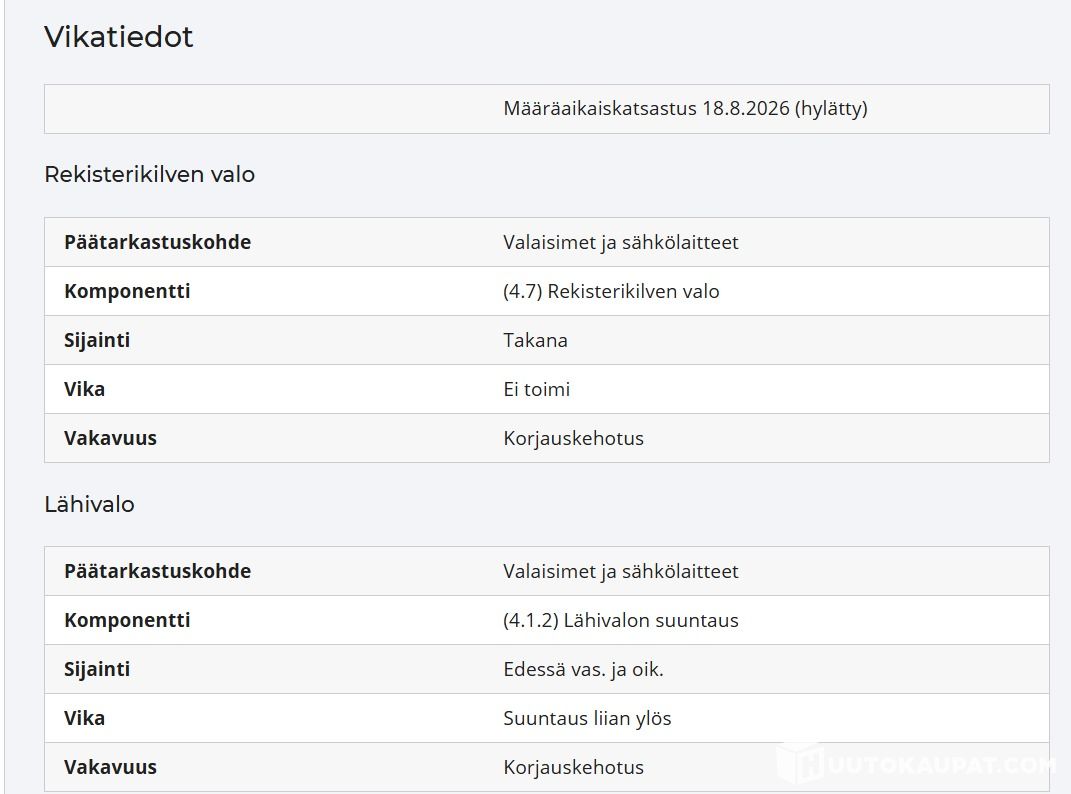Select Valaisimet ja sähkölaitteet in first table
The height and width of the screenshot is (794, 1071).
pyautogui.click(x=621, y=243)
